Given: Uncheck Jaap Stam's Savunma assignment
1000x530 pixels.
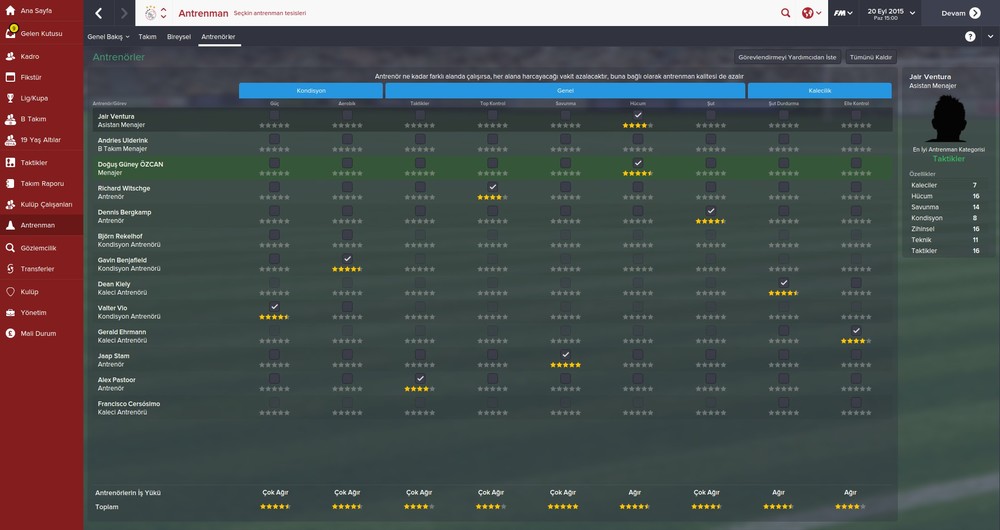Looking at the screenshot, I should click(x=566, y=355).
